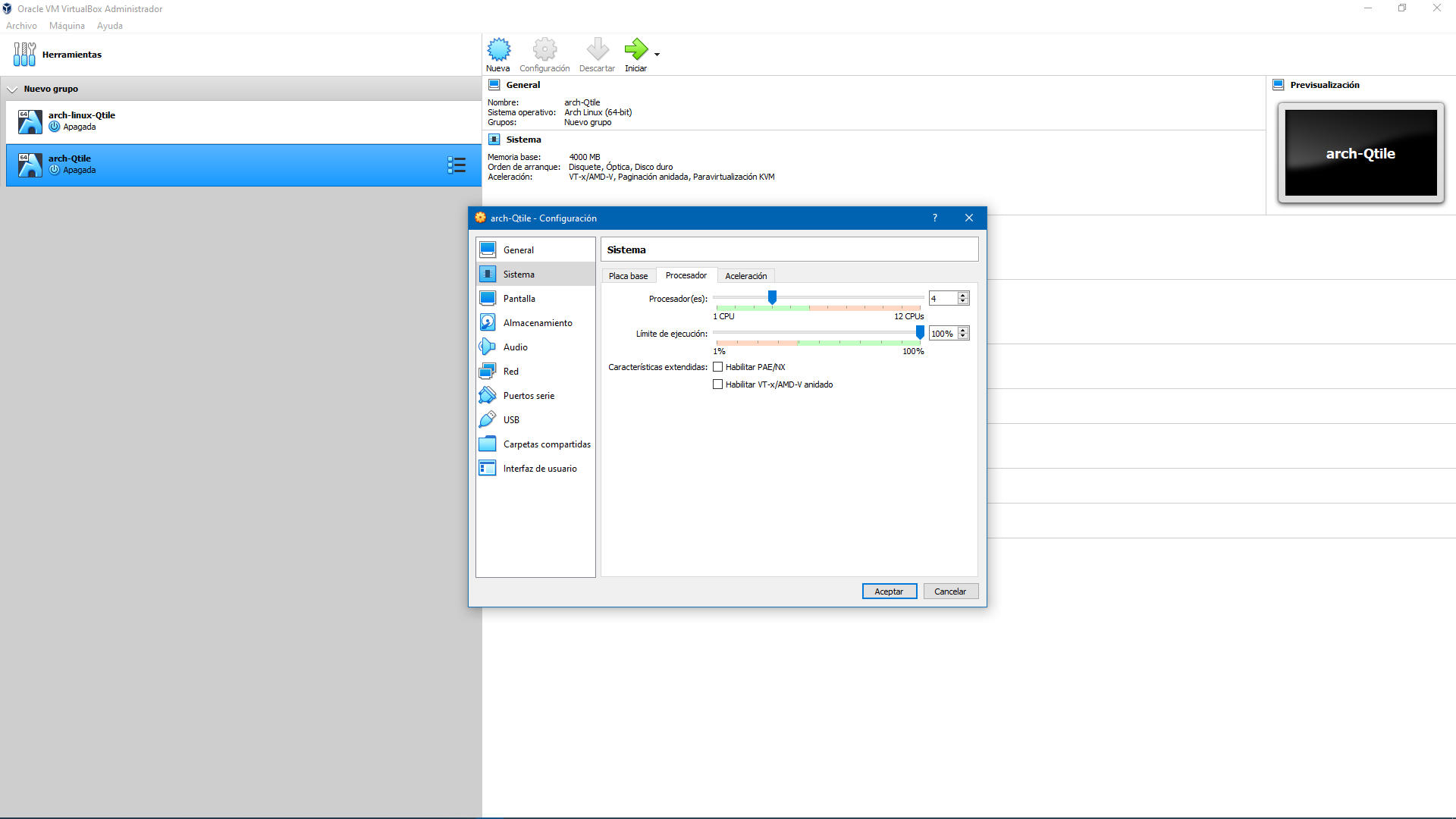Switch to the Aceleración tab
Viewport: 1456px width, 819px height.
[745, 276]
